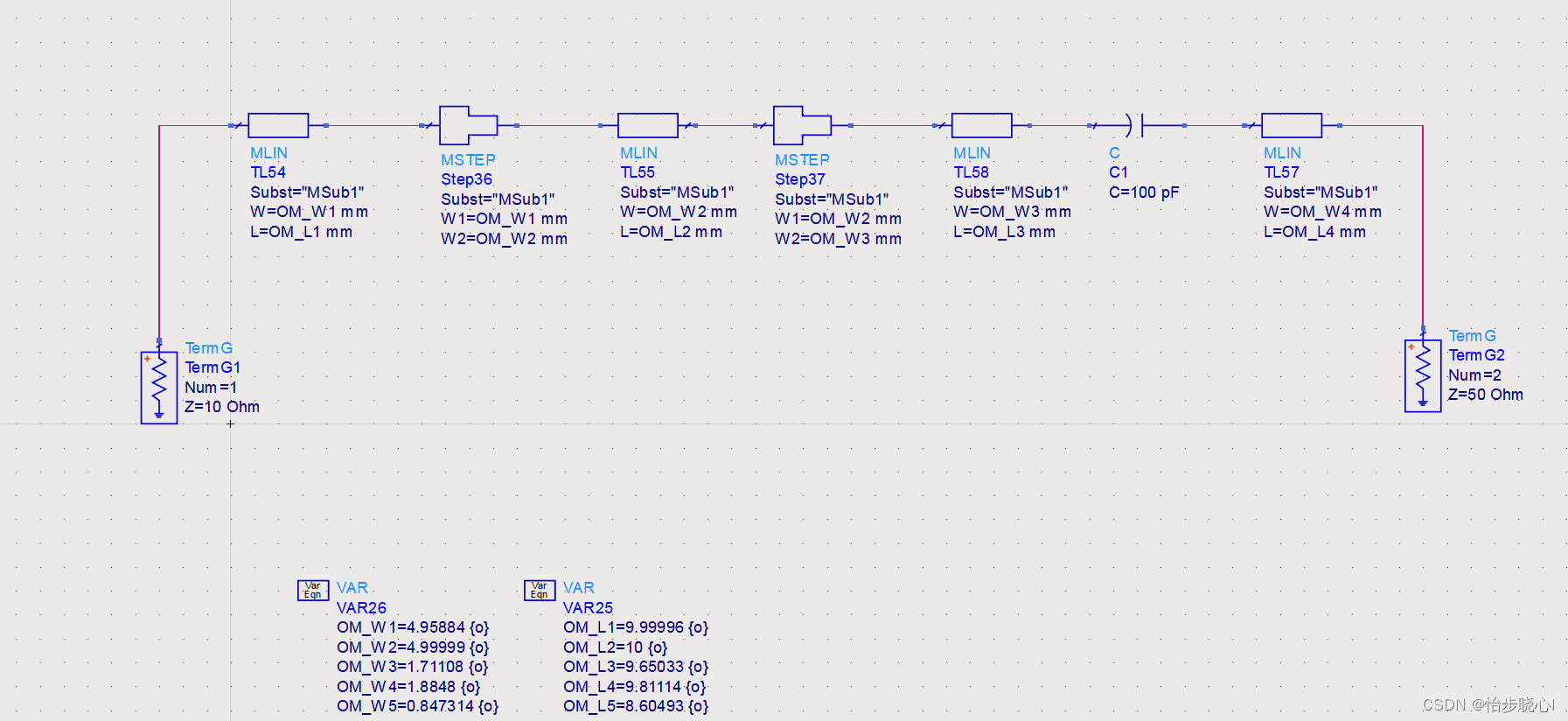Select the MLIN TL57 microstrip line symbol
The width and height of the screenshot is (1568, 721).
1292,125
